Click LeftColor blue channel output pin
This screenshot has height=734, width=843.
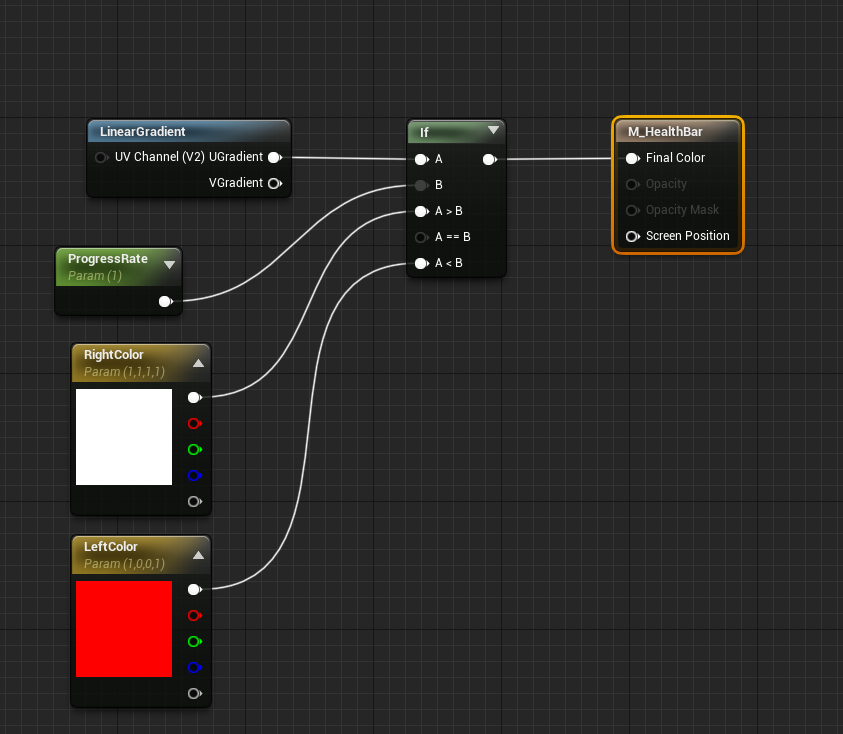click(195, 667)
